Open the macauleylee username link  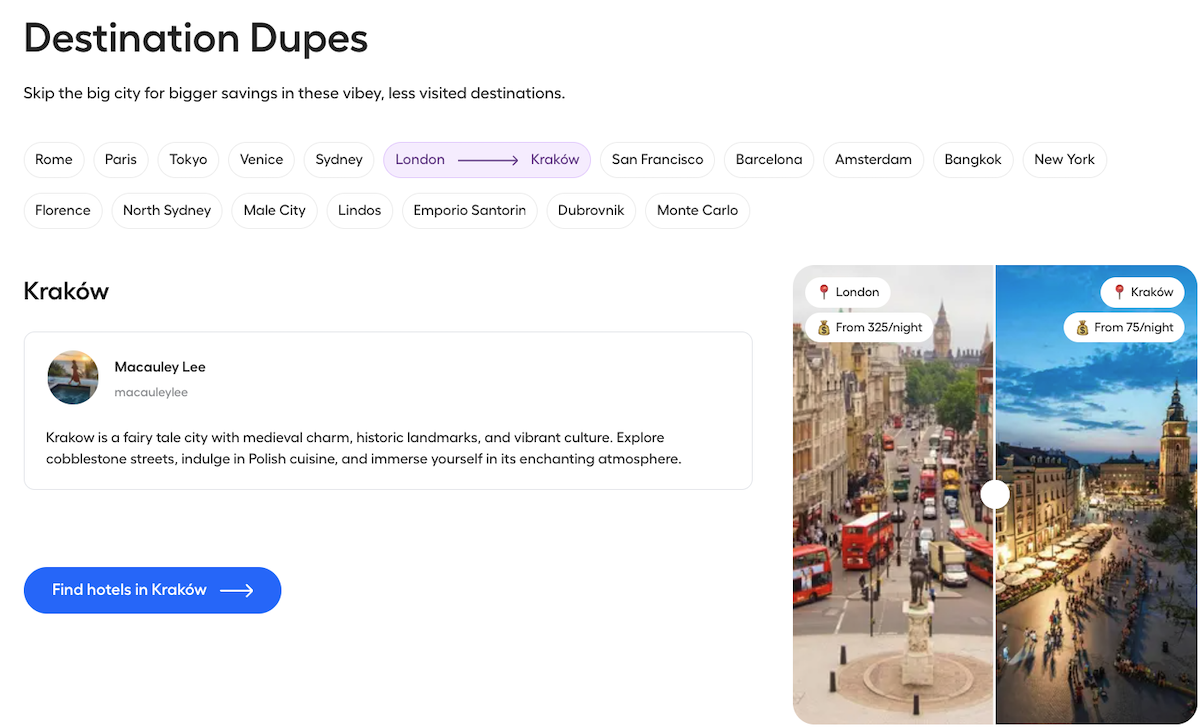coord(151,392)
